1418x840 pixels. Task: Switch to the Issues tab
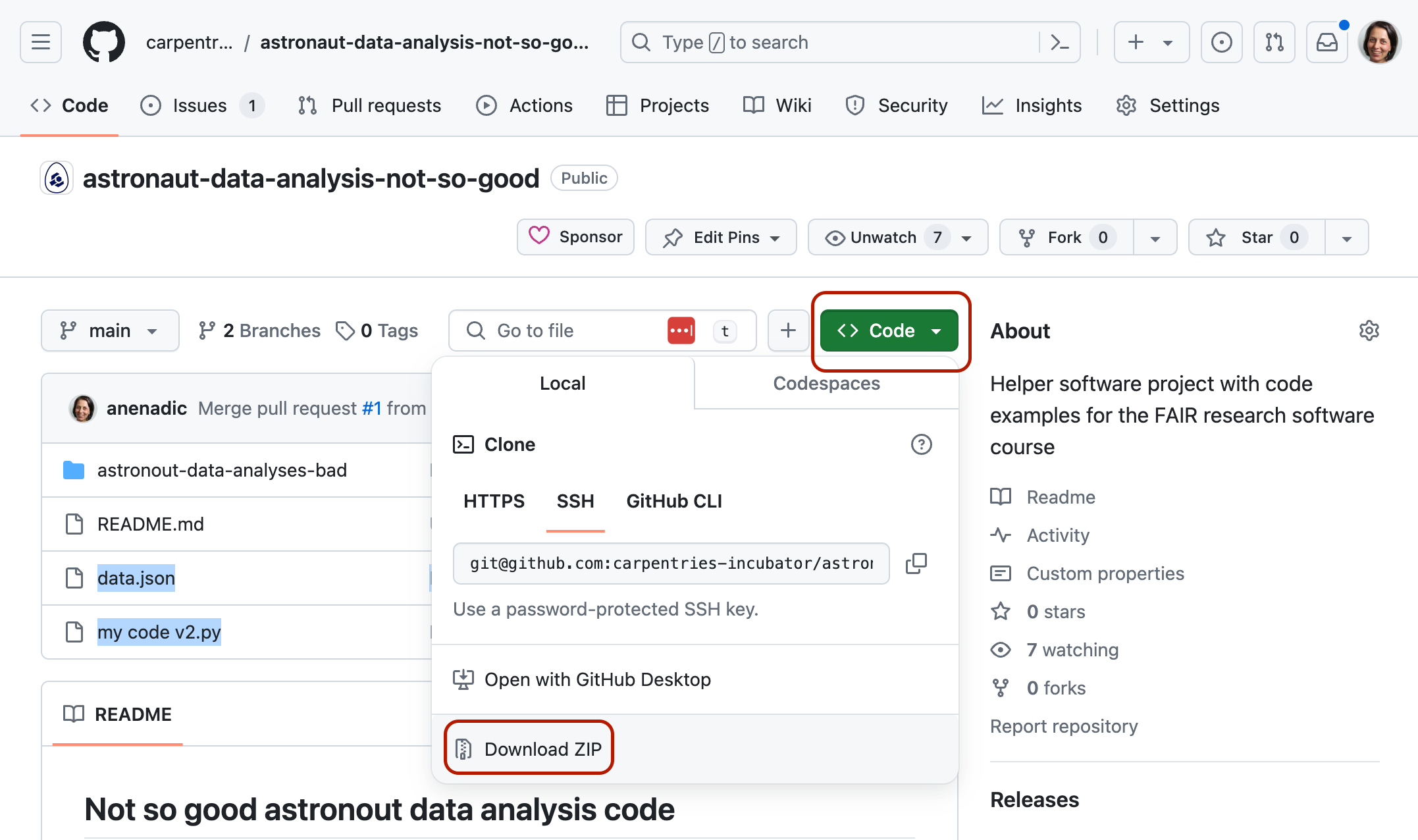pyautogui.click(x=202, y=105)
